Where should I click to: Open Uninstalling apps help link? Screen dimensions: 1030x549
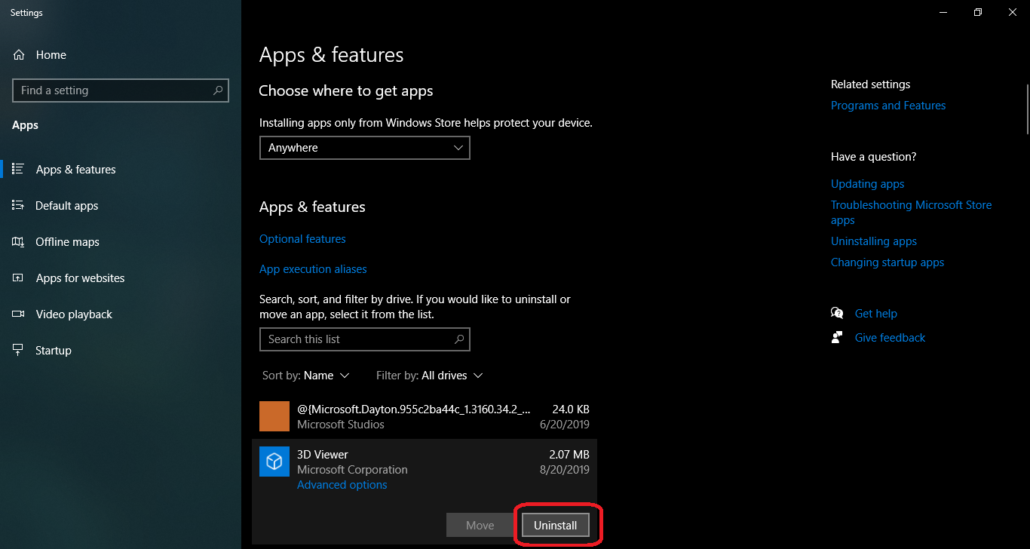click(x=874, y=242)
